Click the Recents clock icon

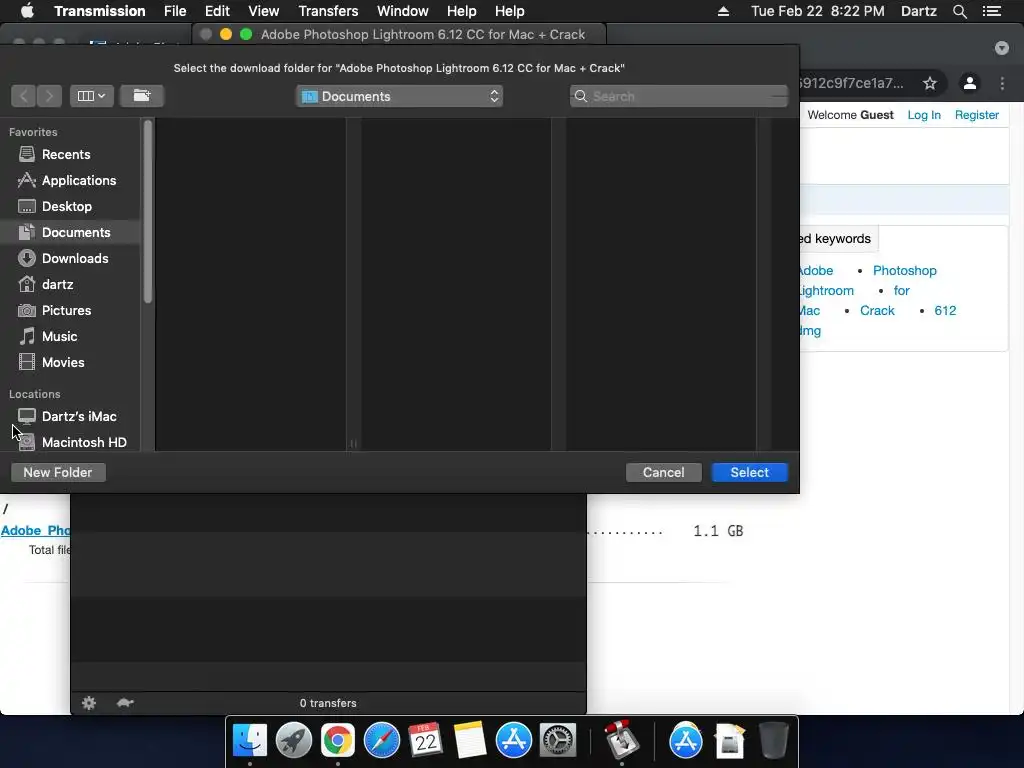point(27,154)
